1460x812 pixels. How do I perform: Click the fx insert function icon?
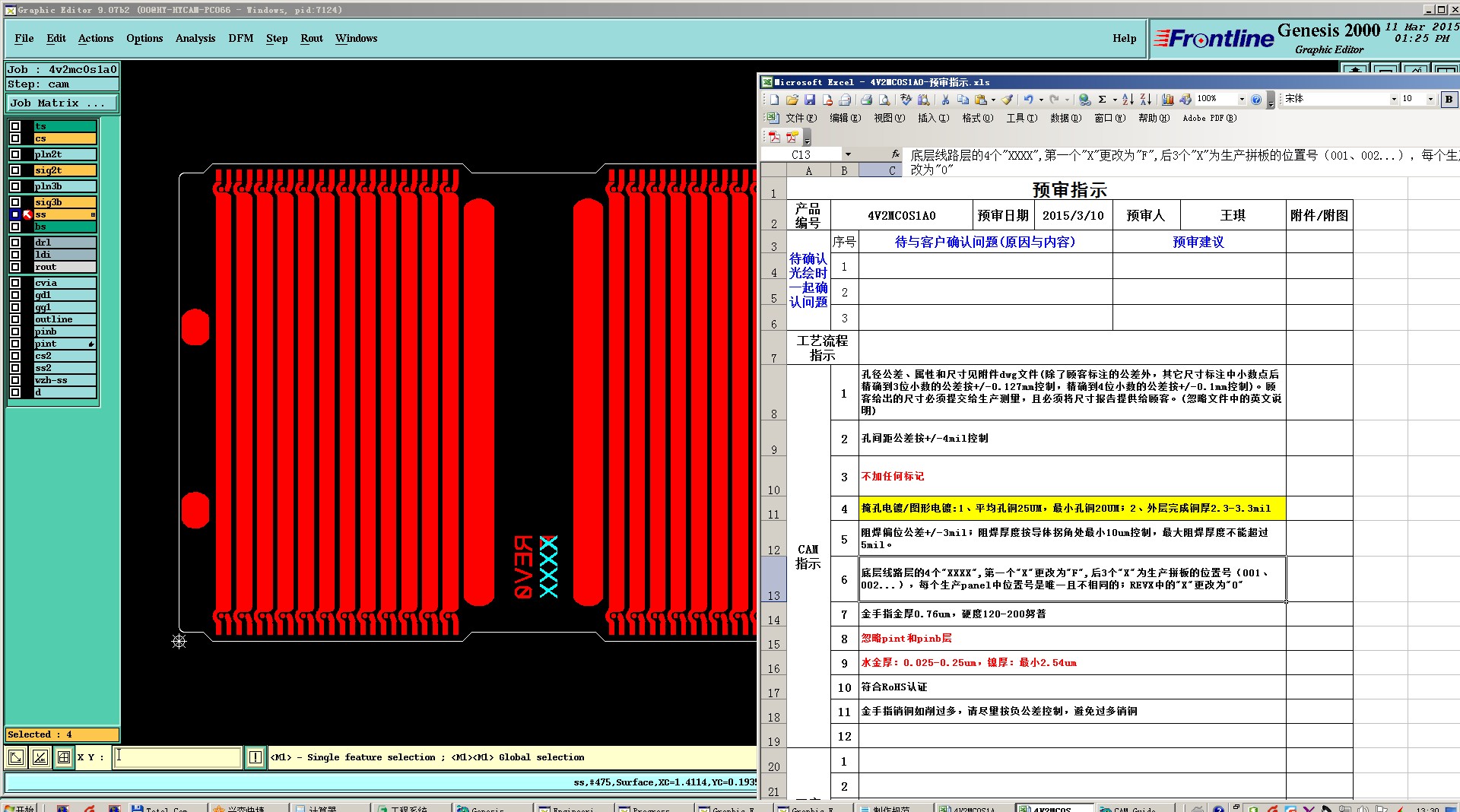pyautogui.click(x=896, y=154)
